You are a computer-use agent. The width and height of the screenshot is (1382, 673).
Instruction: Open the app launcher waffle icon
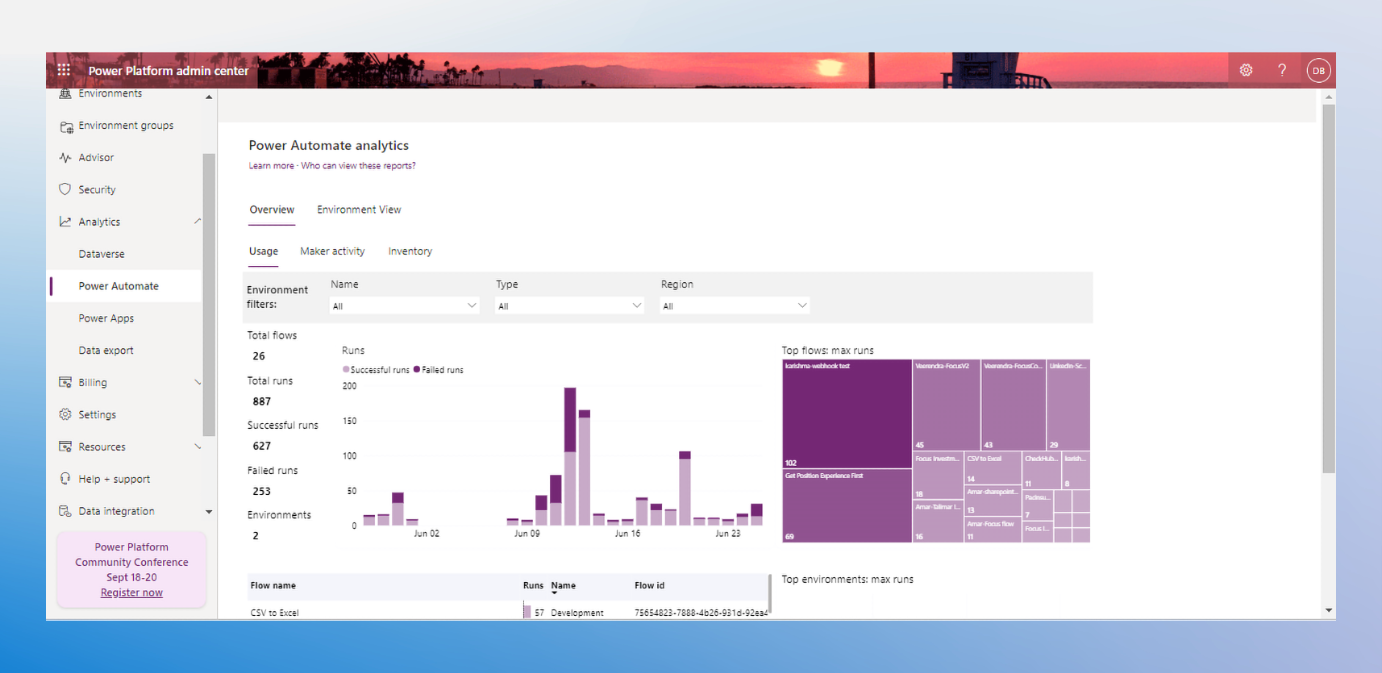pos(64,70)
